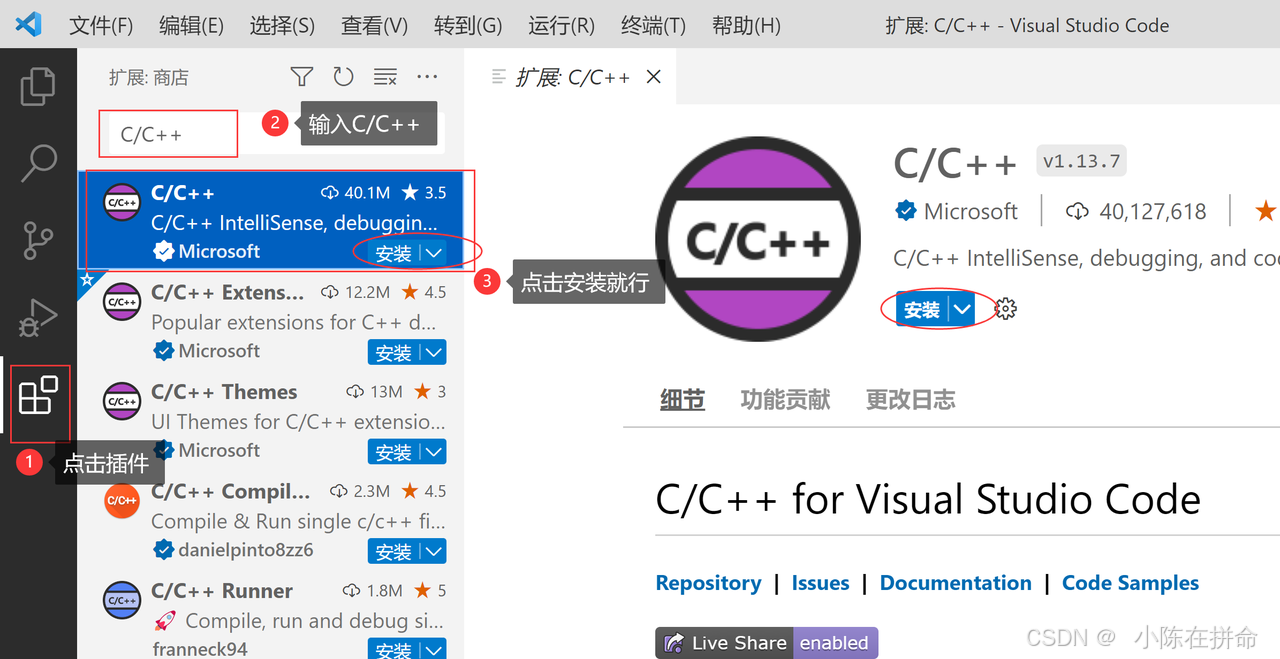Expand install dropdown for C/C++ Themes
Screen dimensions: 1280x659
tap(433, 452)
